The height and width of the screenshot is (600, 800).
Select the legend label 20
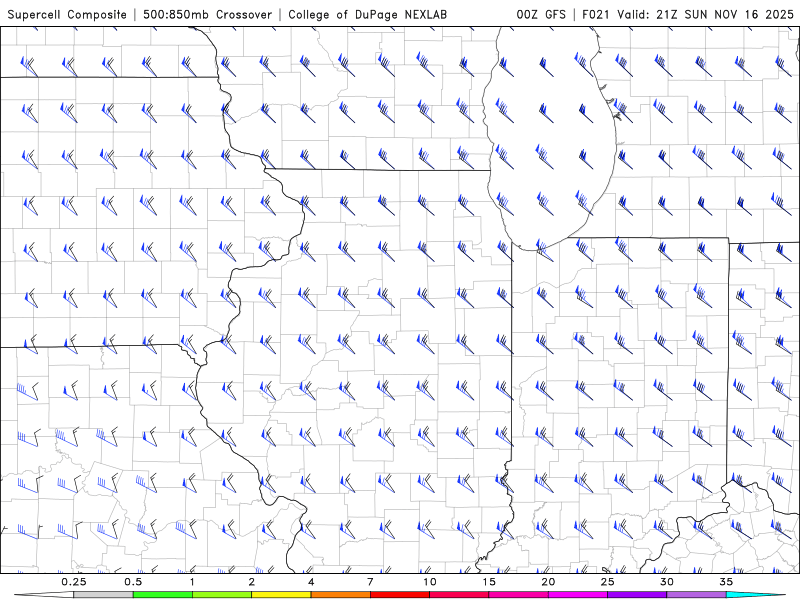[x=548, y=582]
